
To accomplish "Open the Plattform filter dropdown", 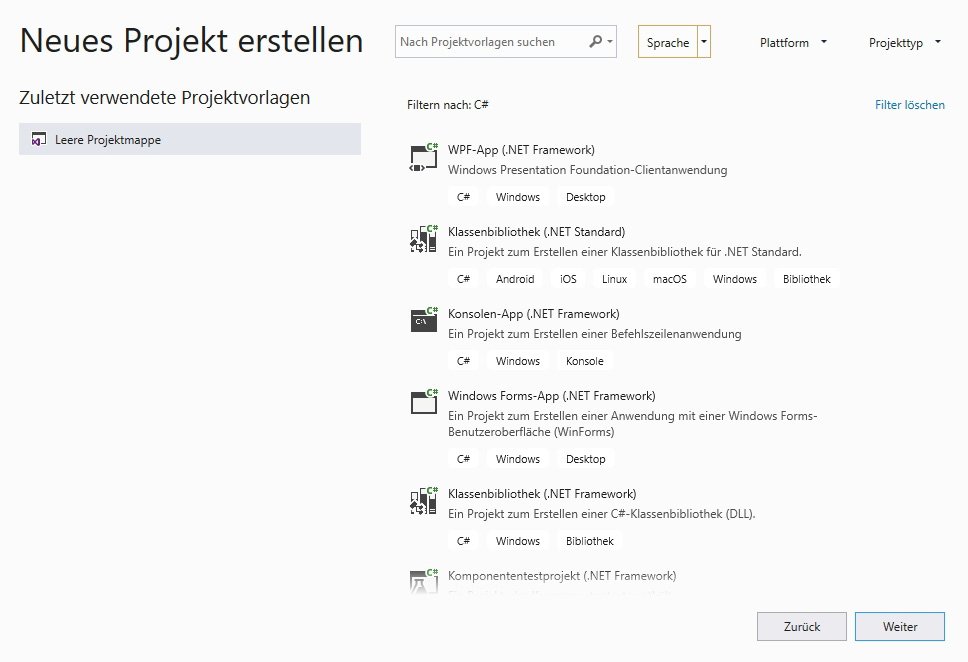I will [x=793, y=42].
